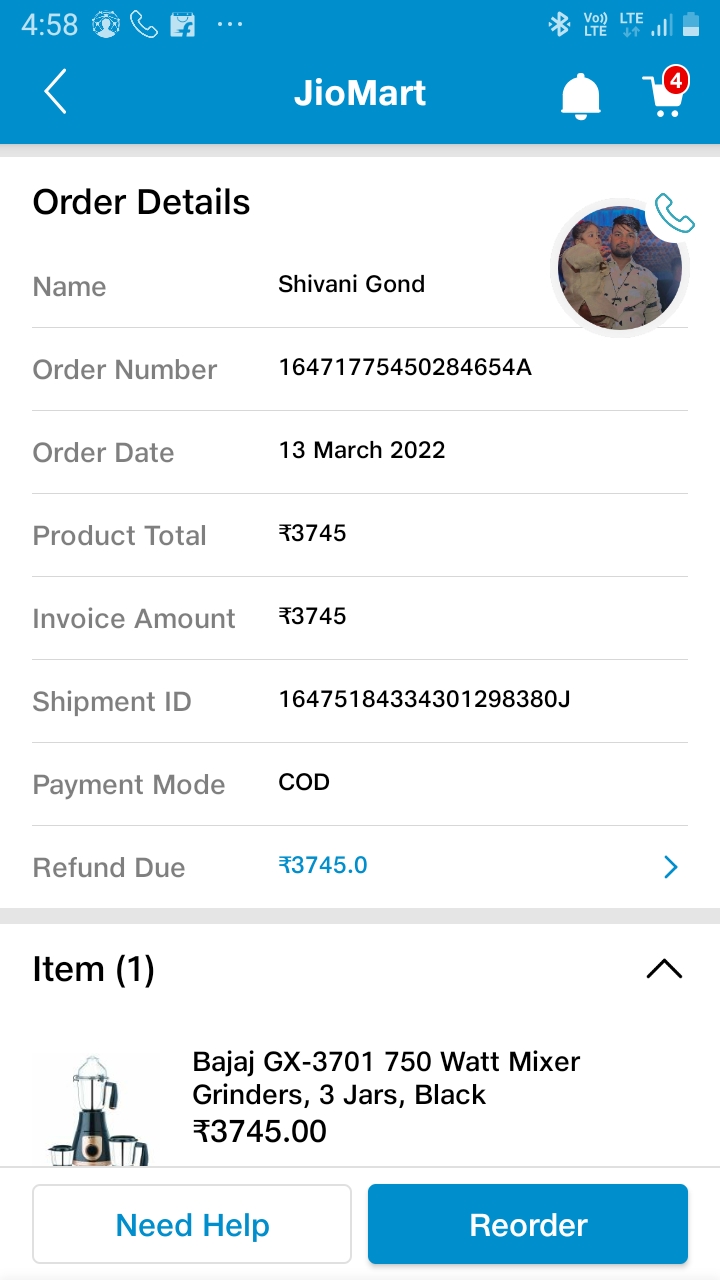
Task: Collapse the Item (1) section
Action: (x=664, y=968)
